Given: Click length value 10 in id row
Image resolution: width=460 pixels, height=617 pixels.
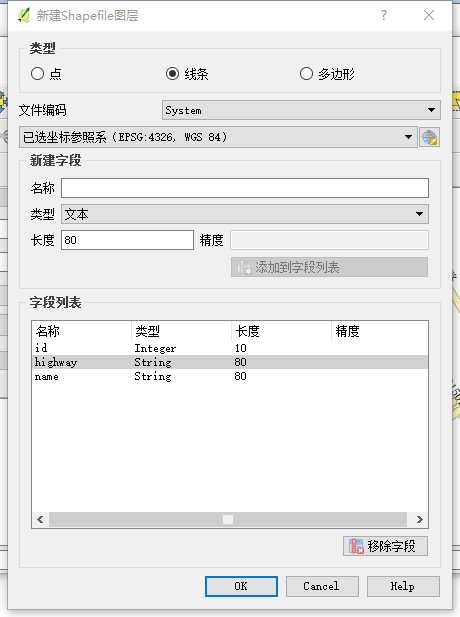Looking at the screenshot, I should (x=240, y=348).
